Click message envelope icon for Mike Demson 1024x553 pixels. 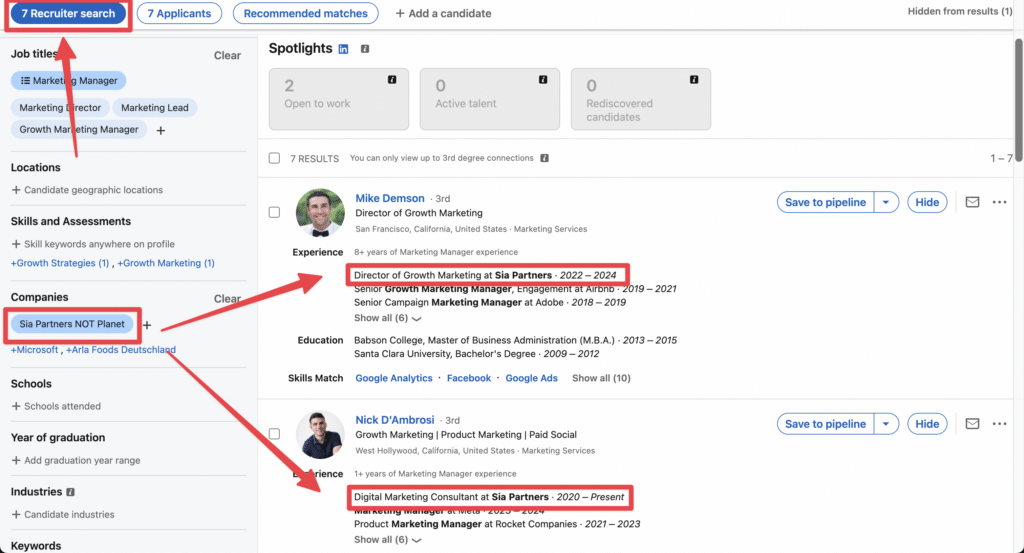(972, 202)
